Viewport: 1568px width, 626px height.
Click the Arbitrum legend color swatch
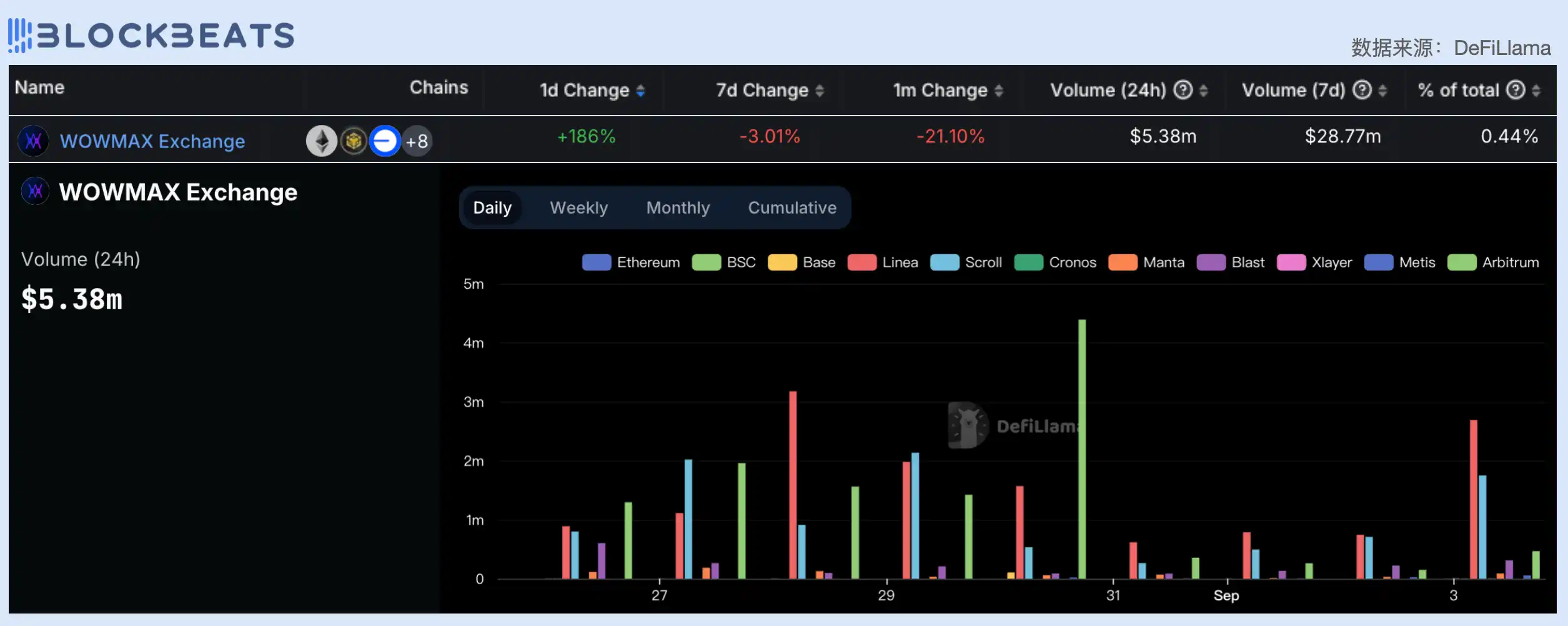(1461, 262)
